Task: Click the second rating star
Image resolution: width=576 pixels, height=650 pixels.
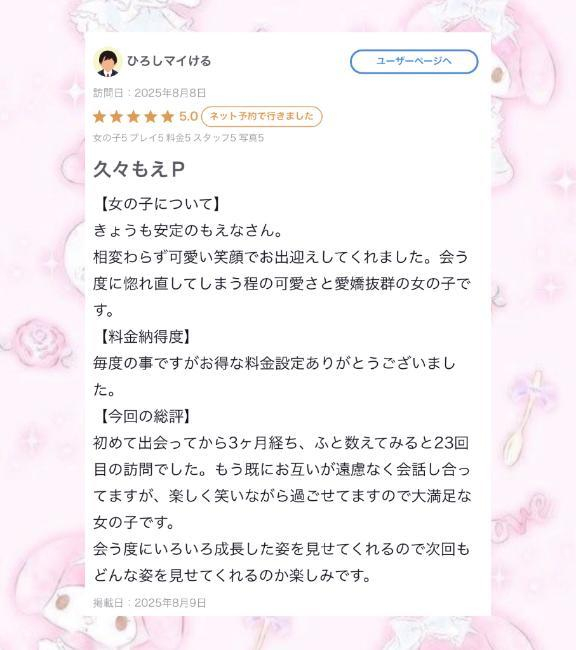Action: [x=117, y=116]
